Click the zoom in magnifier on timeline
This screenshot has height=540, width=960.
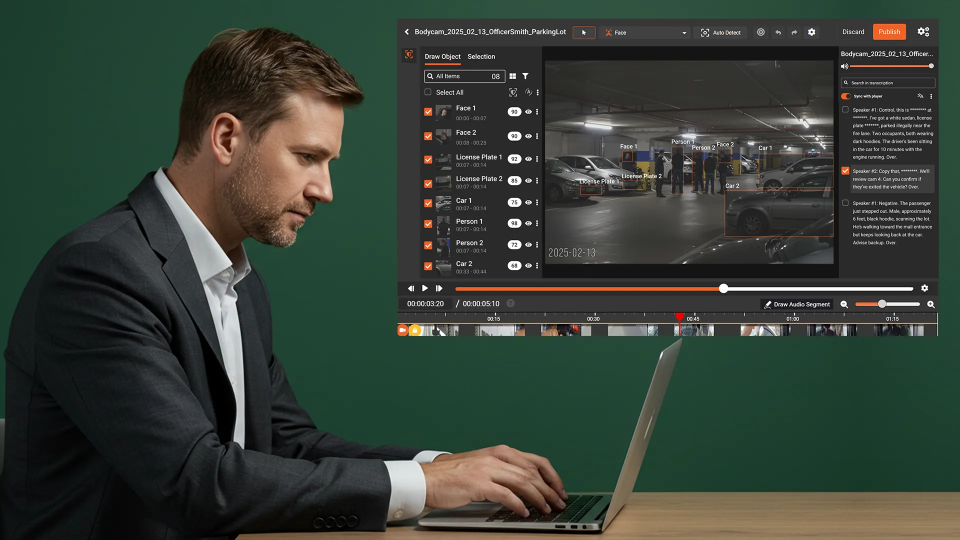point(931,304)
